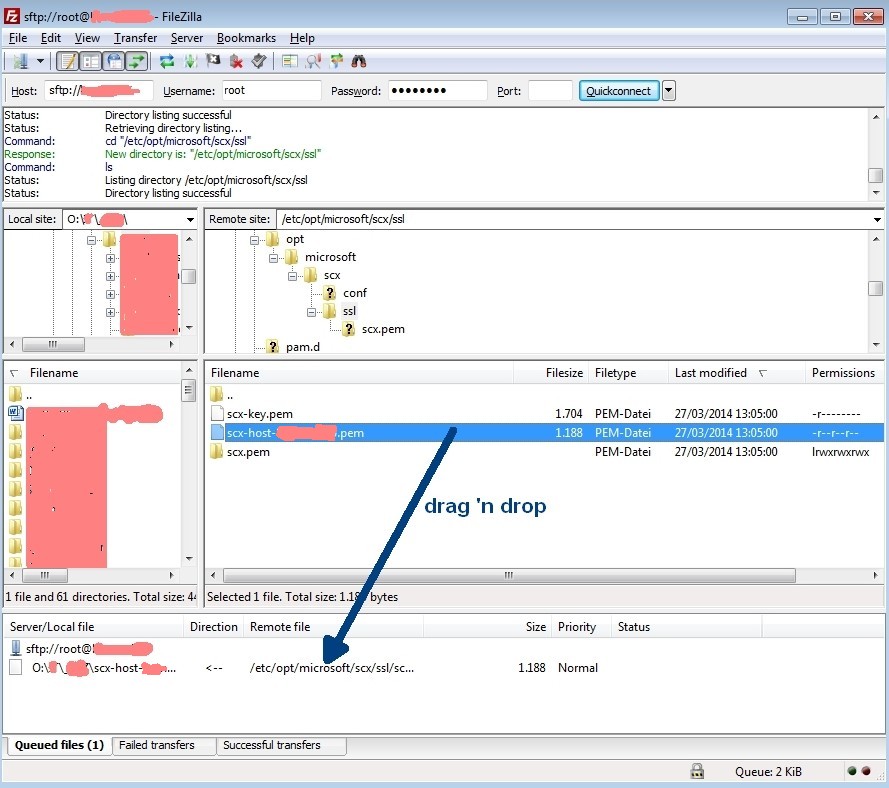Click the Password input field
889x788 pixels.
click(x=437, y=91)
